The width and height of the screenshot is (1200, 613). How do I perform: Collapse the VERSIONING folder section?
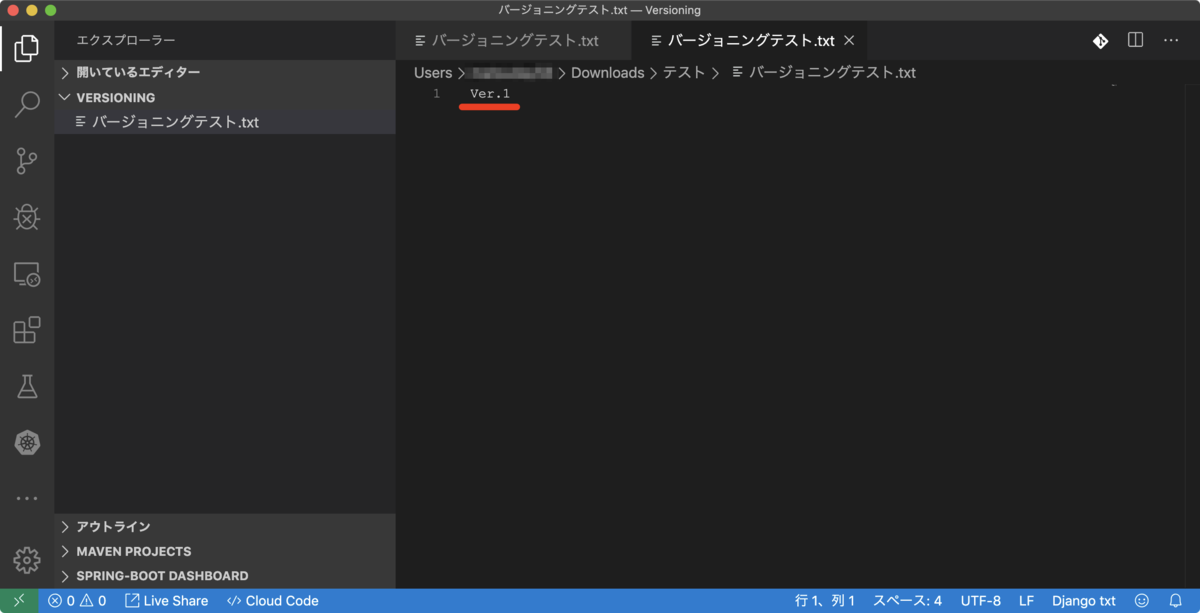click(225, 98)
